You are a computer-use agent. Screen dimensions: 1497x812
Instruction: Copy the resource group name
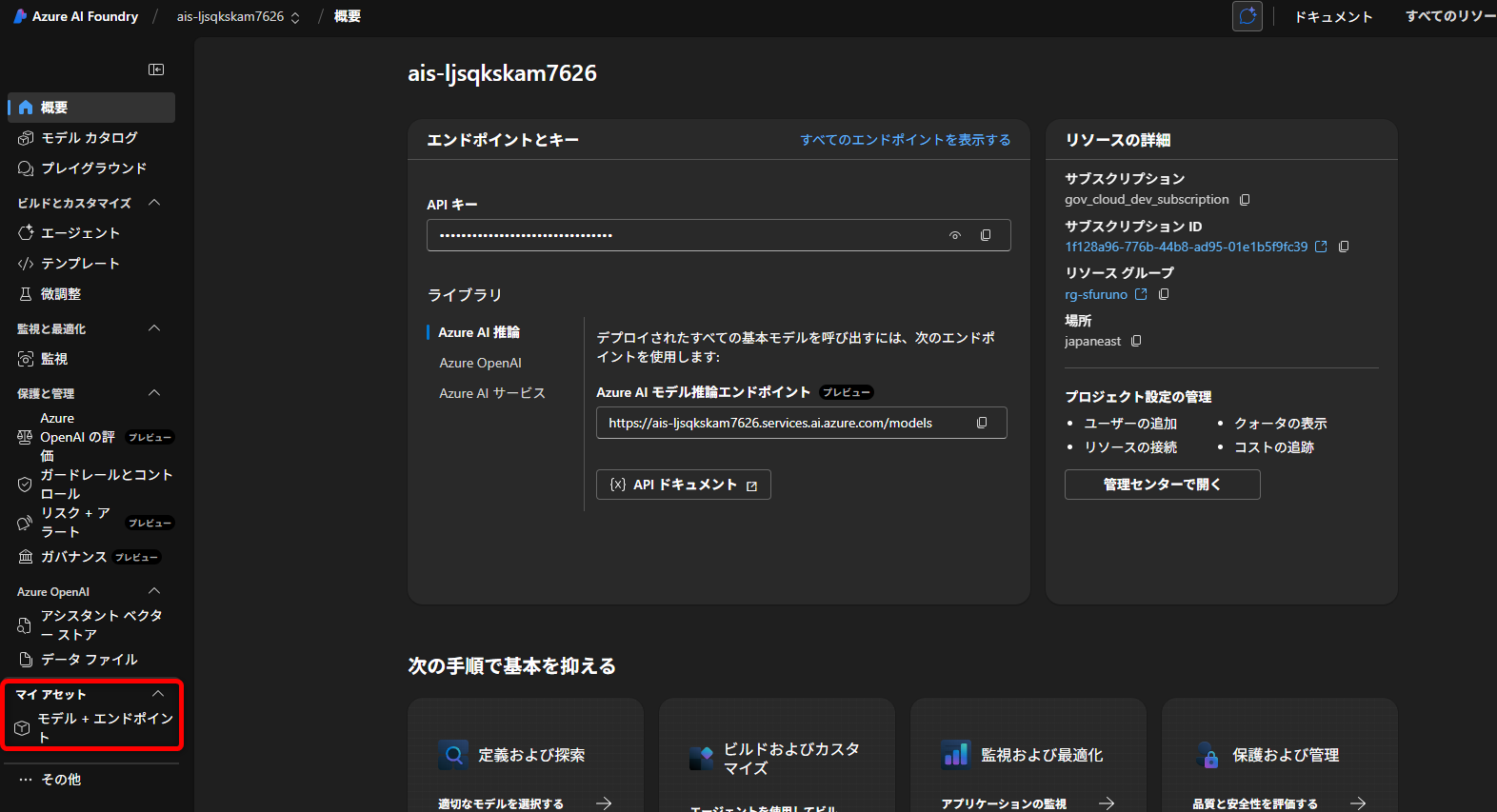pos(1164,294)
